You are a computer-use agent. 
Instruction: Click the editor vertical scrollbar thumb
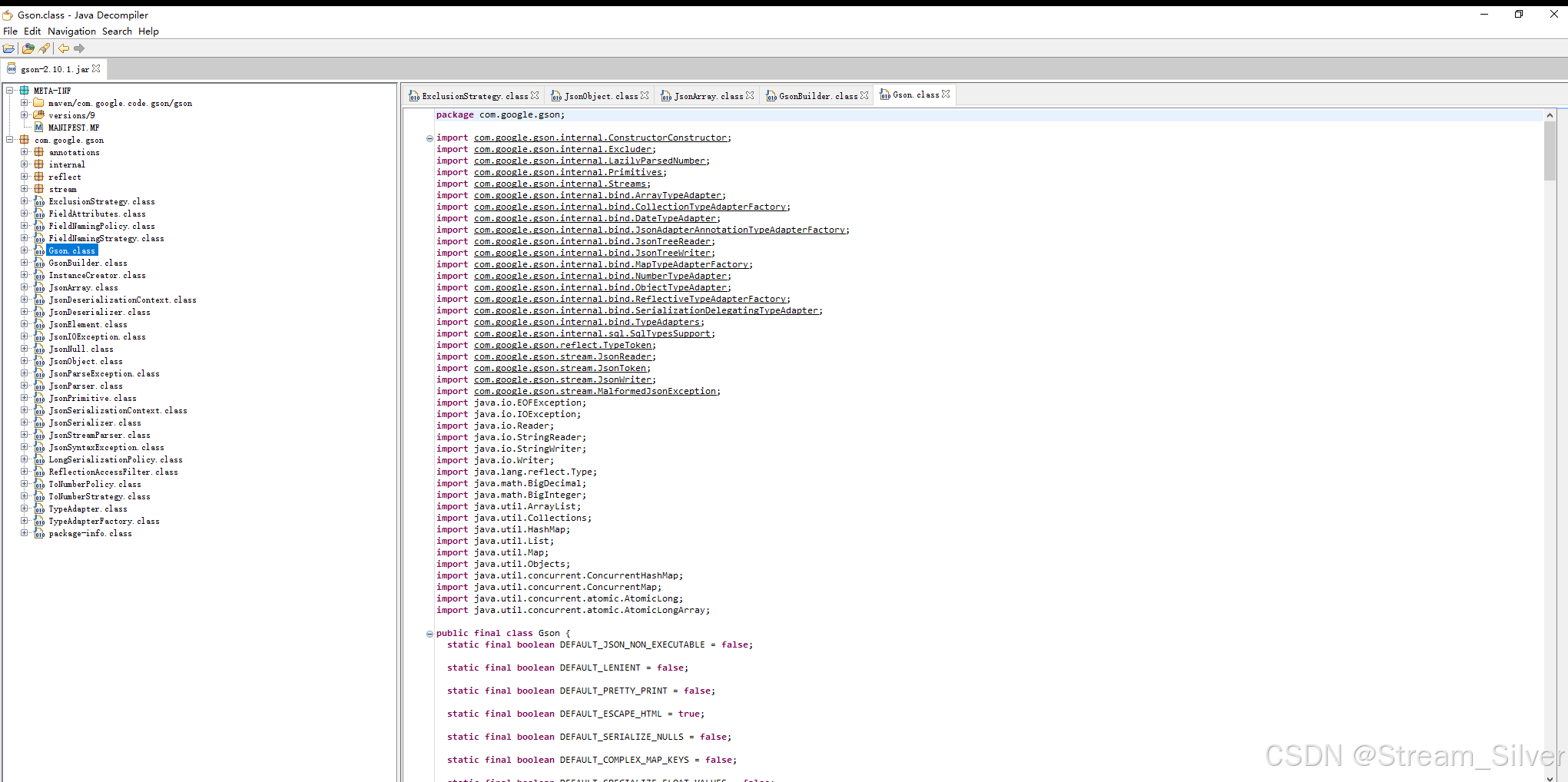[1550, 151]
